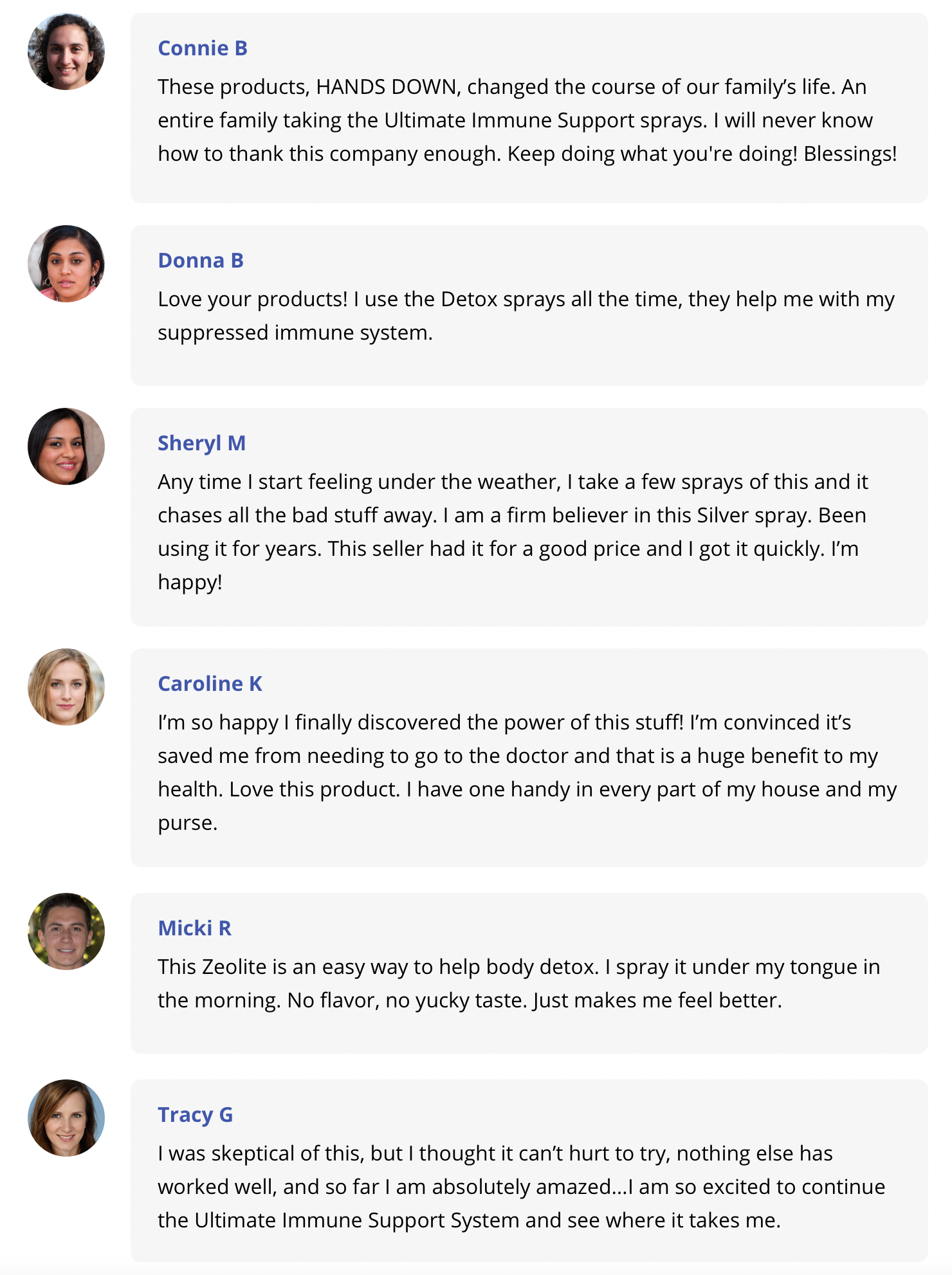Select Tracy G's skeptical testimonial paragraph
The width and height of the screenshot is (952, 1275).
coord(522,1187)
